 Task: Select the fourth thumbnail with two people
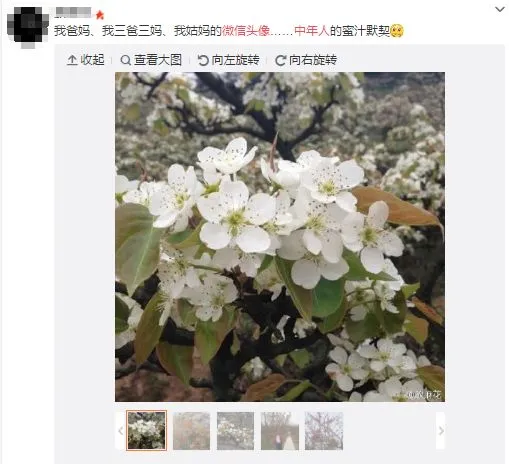click(x=280, y=431)
